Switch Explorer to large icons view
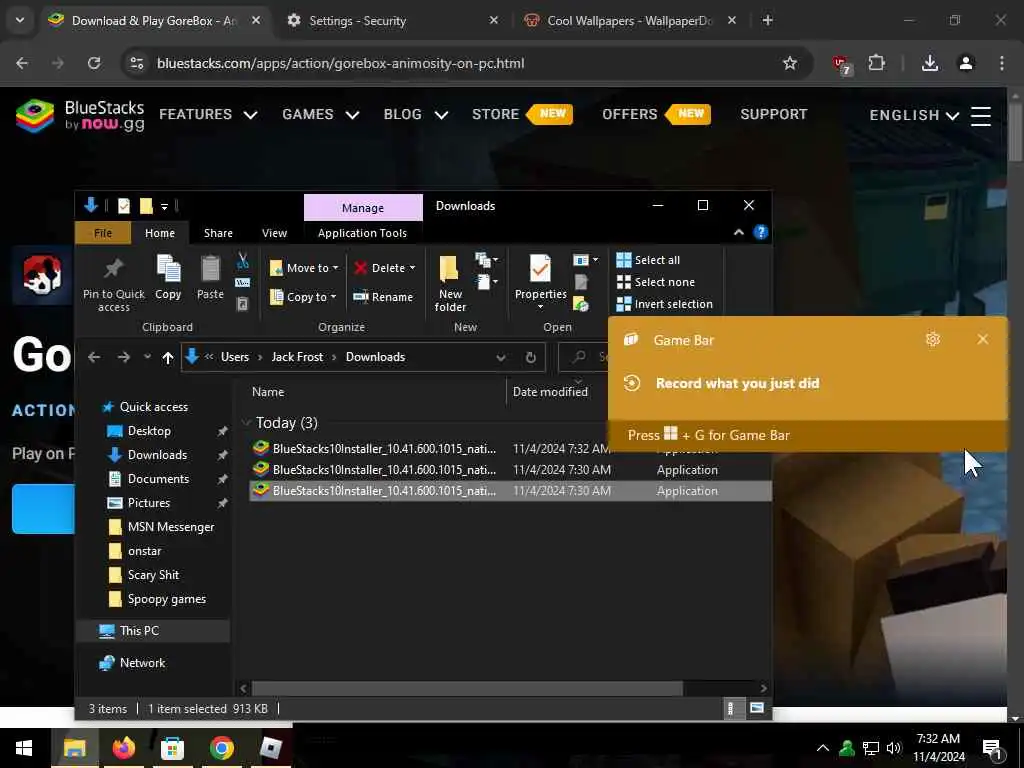The height and width of the screenshot is (768, 1024). (757, 709)
